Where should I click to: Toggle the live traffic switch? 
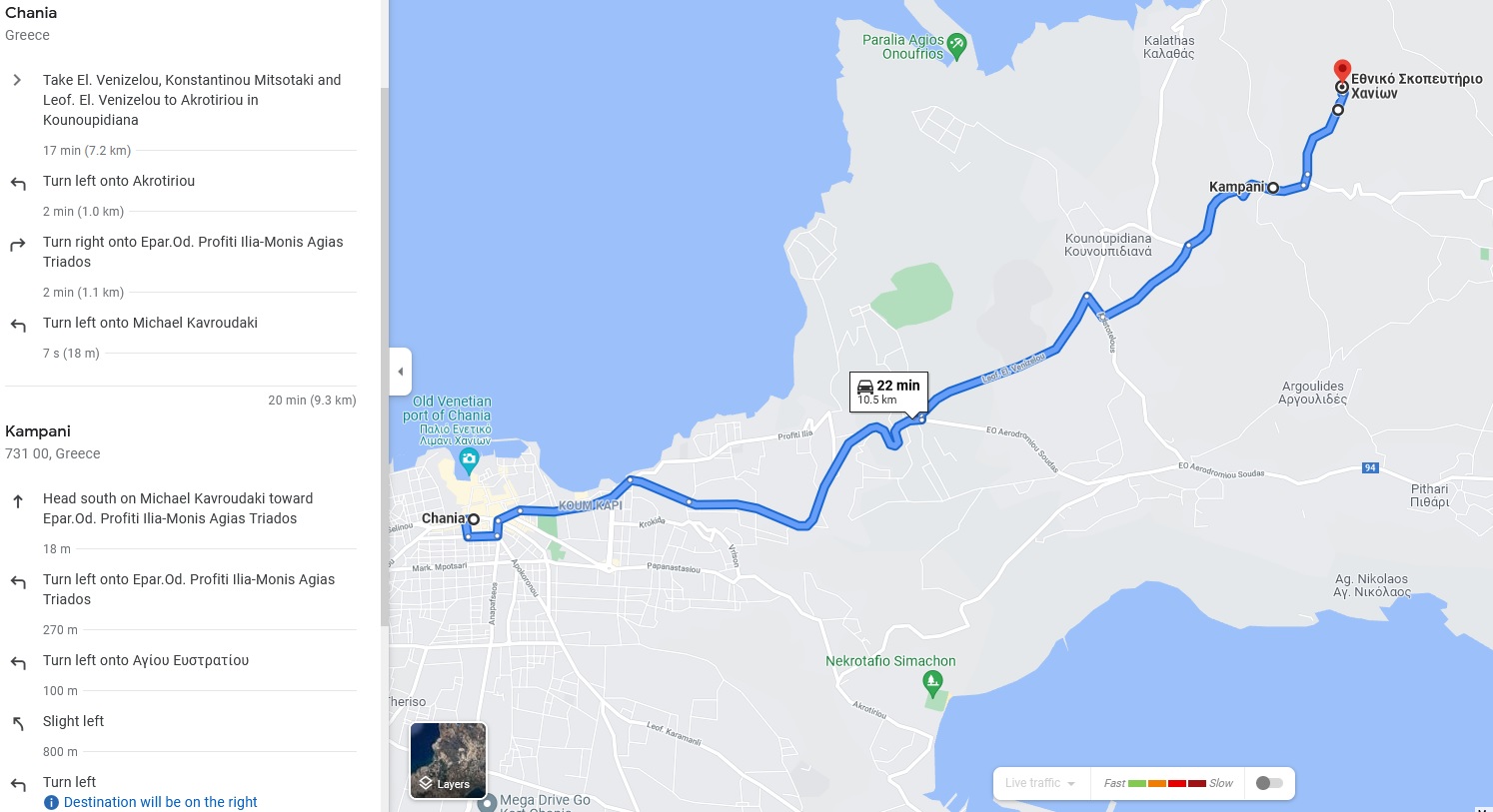[x=1269, y=783]
